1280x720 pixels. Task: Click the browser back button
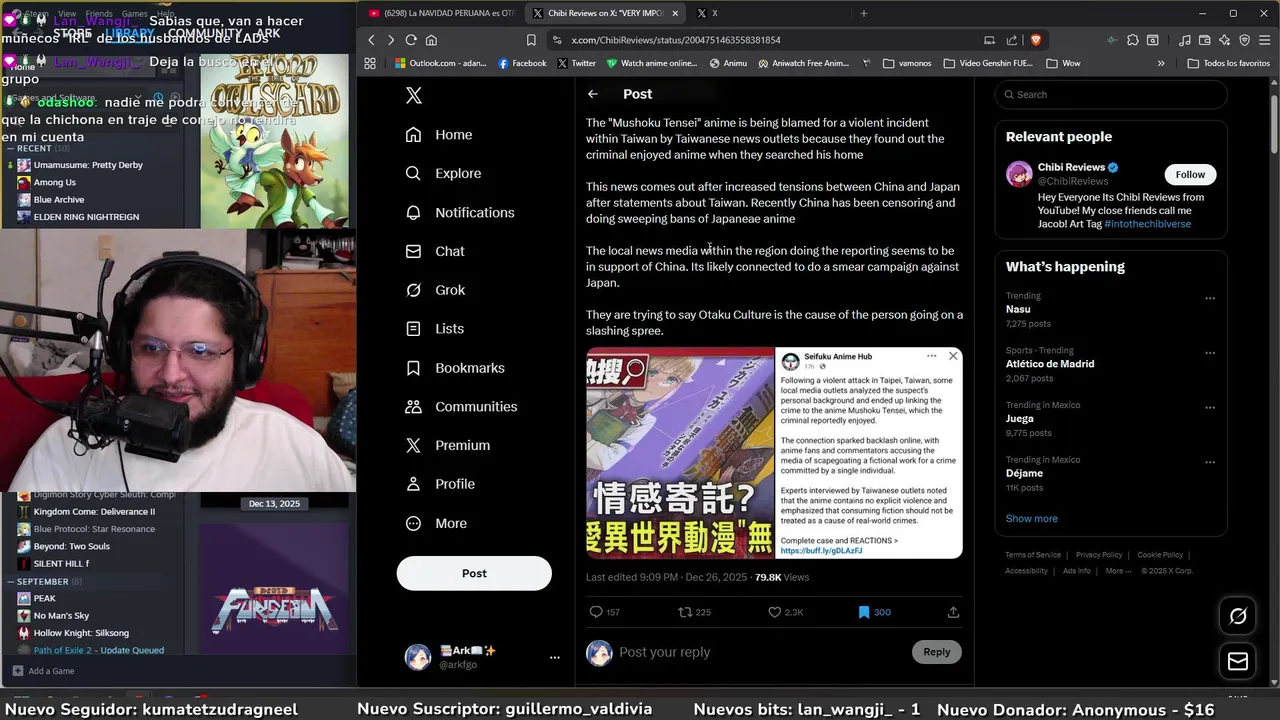(x=371, y=40)
